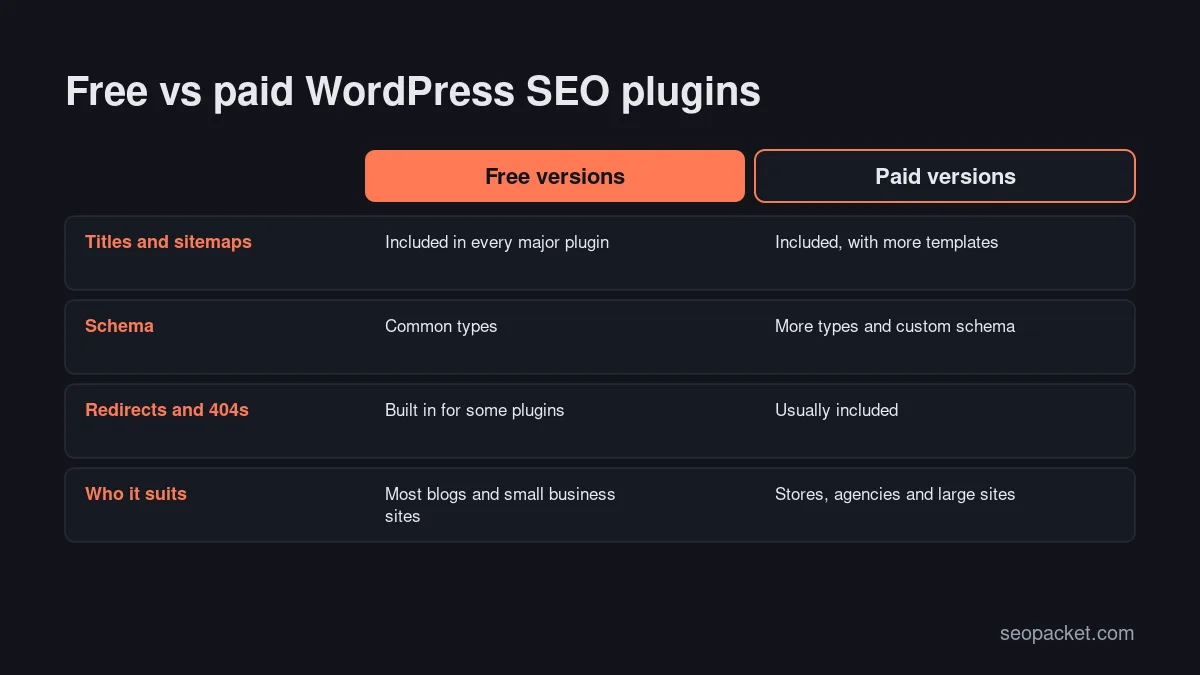Click 'Stores, agencies and large sites' cell
The image size is (1200, 675).
click(895, 494)
